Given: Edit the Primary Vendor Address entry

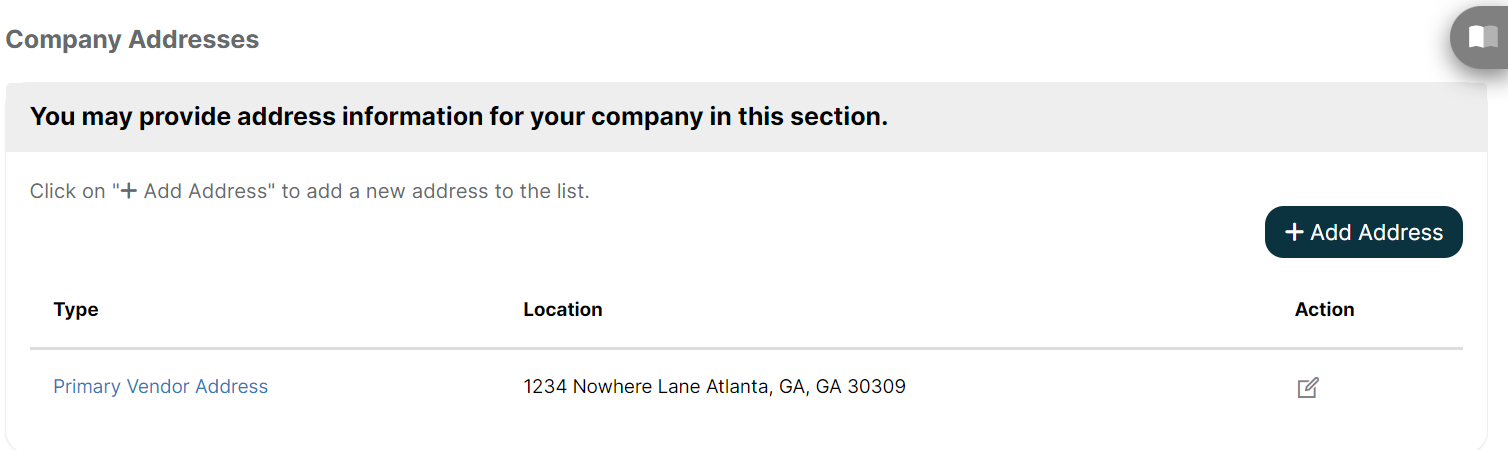Looking at the screenshot, I should coord(1308,387).
